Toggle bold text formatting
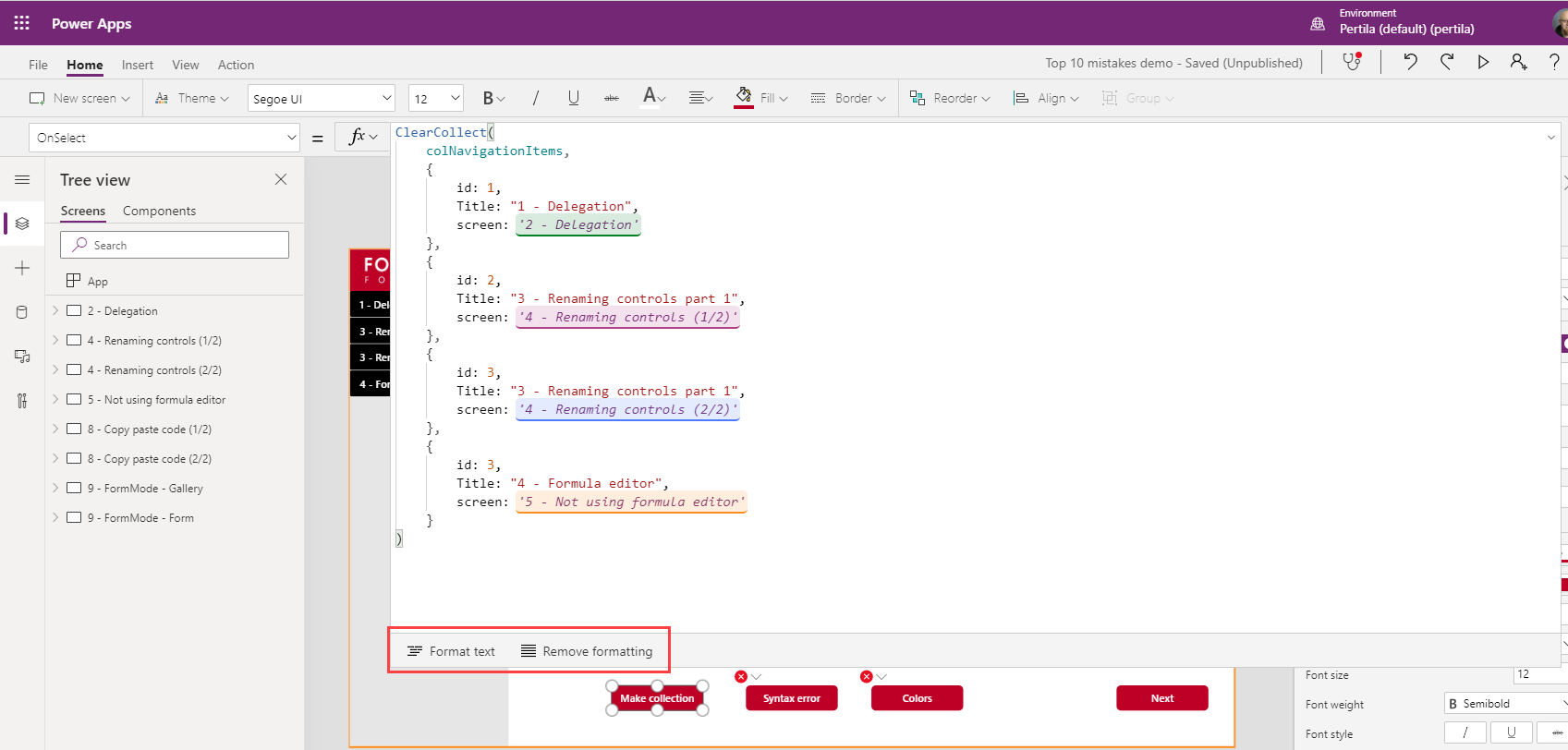The height and width of the screenshot is (750, 1568). click(489, 98)
